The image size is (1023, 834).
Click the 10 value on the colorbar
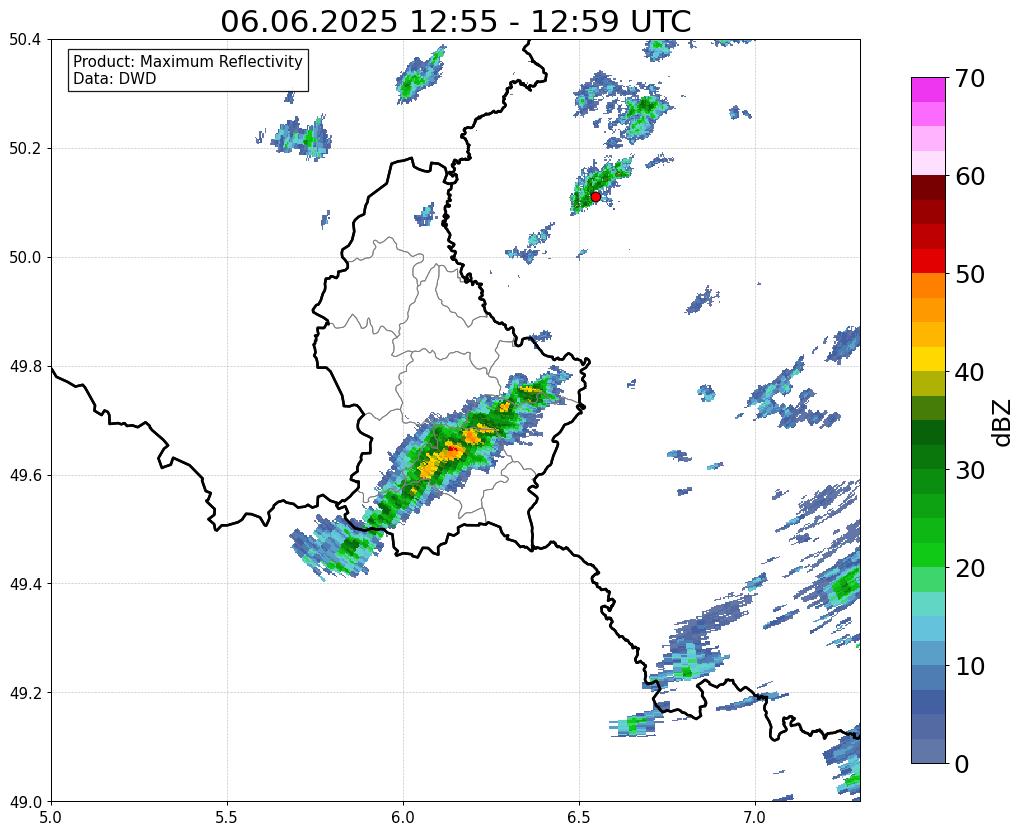pos(970,666)
